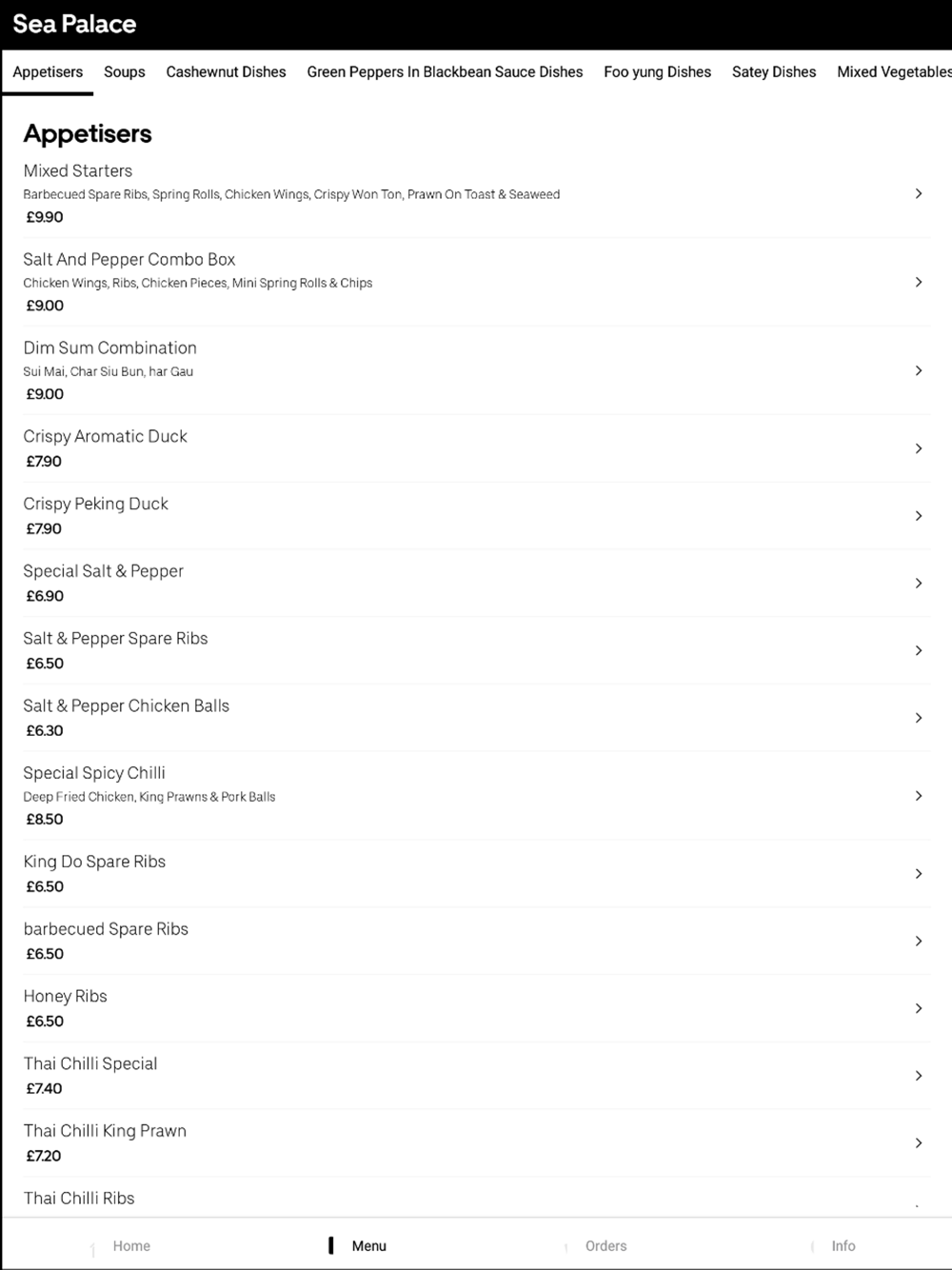The width and height of the screenshot is (952, 1270).
Task: Open Salt And Pepper Combo Box chevron
Action: (919, 282)
